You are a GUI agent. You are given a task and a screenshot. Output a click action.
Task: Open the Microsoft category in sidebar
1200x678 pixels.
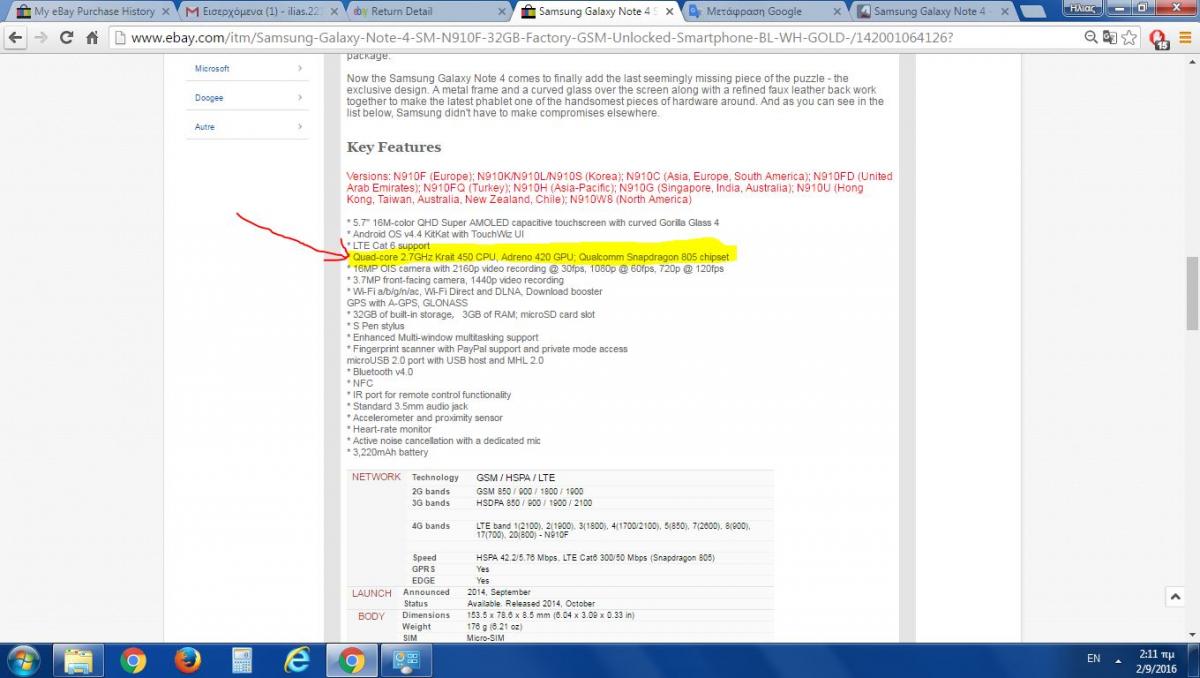pyautogui.click(x=212, y=68)
